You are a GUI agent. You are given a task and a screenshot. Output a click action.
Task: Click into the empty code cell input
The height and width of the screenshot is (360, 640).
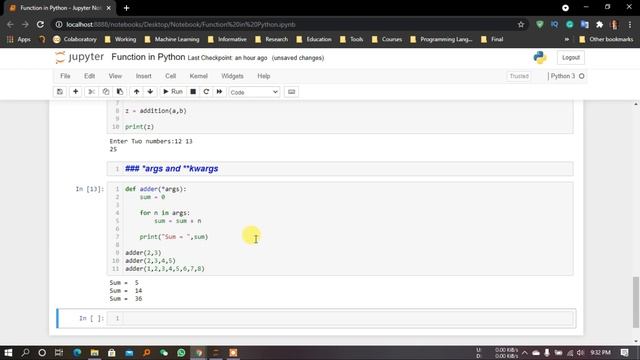click(x=348, y=318)
